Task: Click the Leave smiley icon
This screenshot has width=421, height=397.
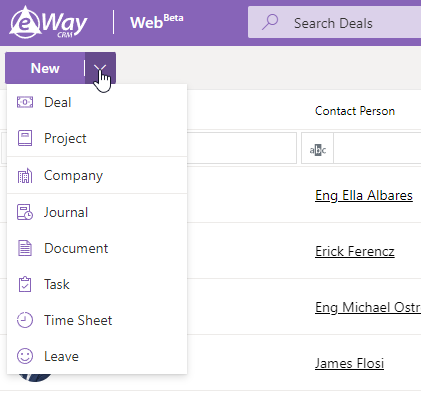Action: click(x=25, y=356)
